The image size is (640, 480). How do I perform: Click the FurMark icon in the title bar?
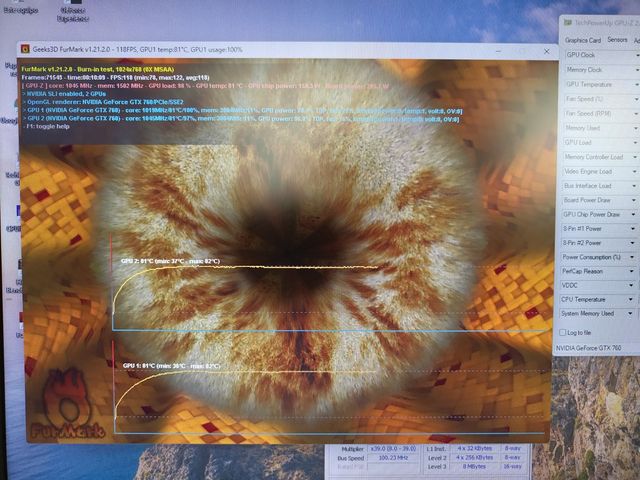click(24, 49)
